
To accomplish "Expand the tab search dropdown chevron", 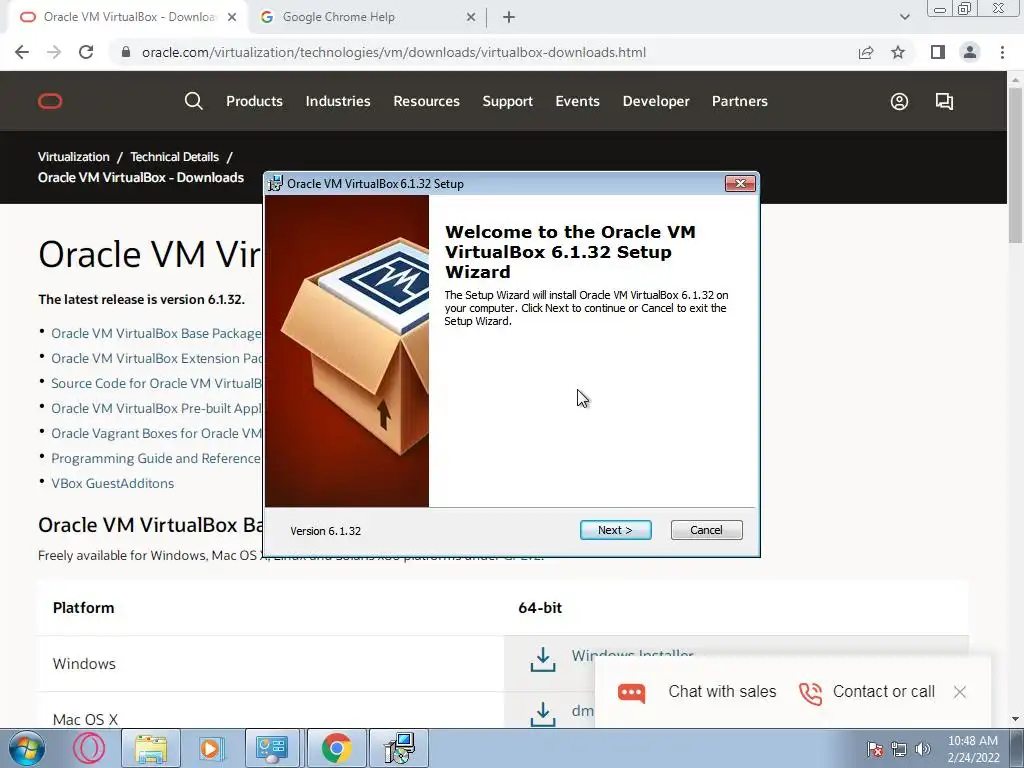I will [904, 17].
